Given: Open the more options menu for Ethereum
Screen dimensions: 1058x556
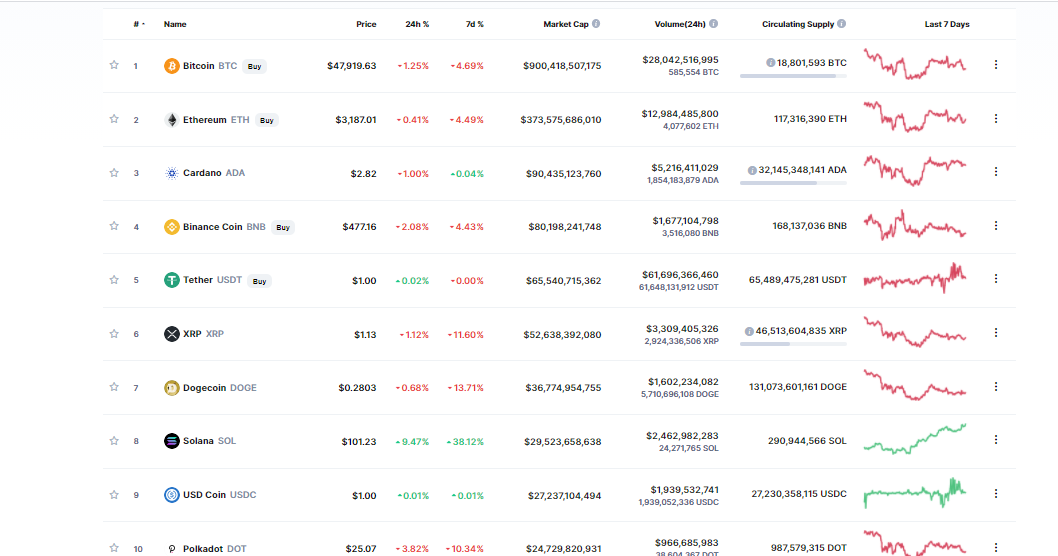Looking at the screenshot, I should [996, 119].
